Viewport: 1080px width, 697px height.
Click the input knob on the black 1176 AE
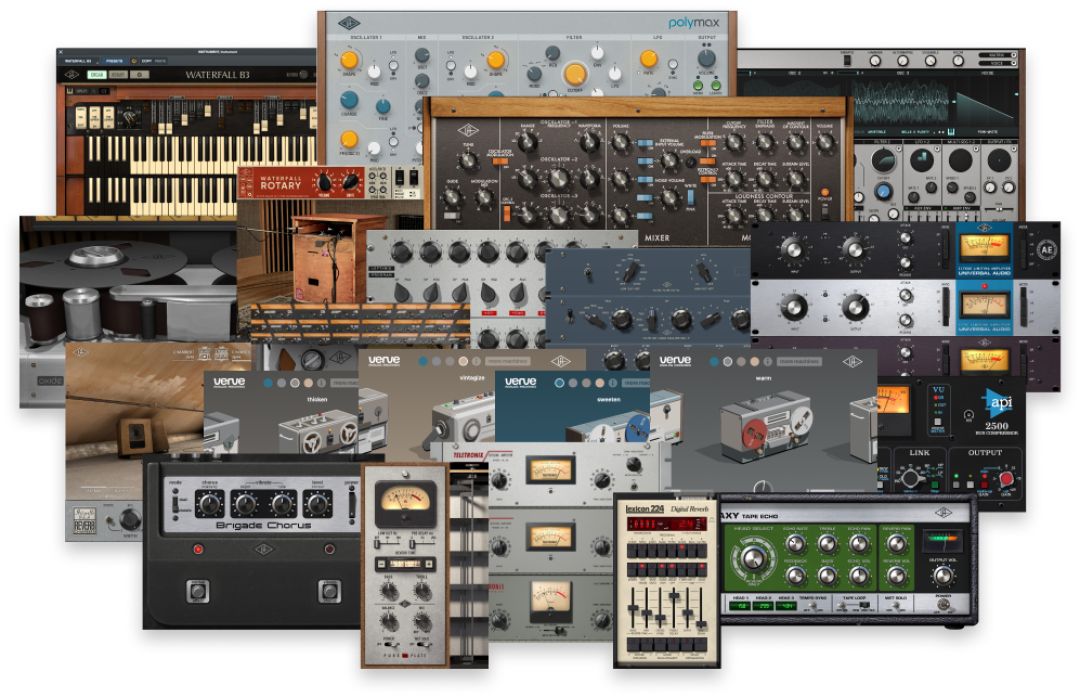(x=793, y=249)
